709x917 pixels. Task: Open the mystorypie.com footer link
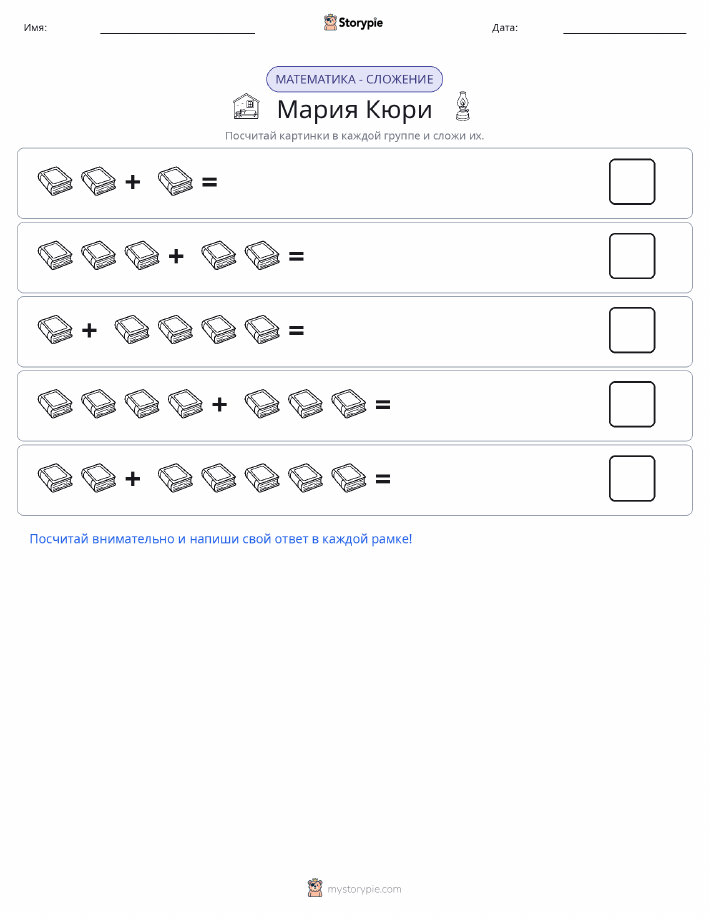click(x=364, y=889)
